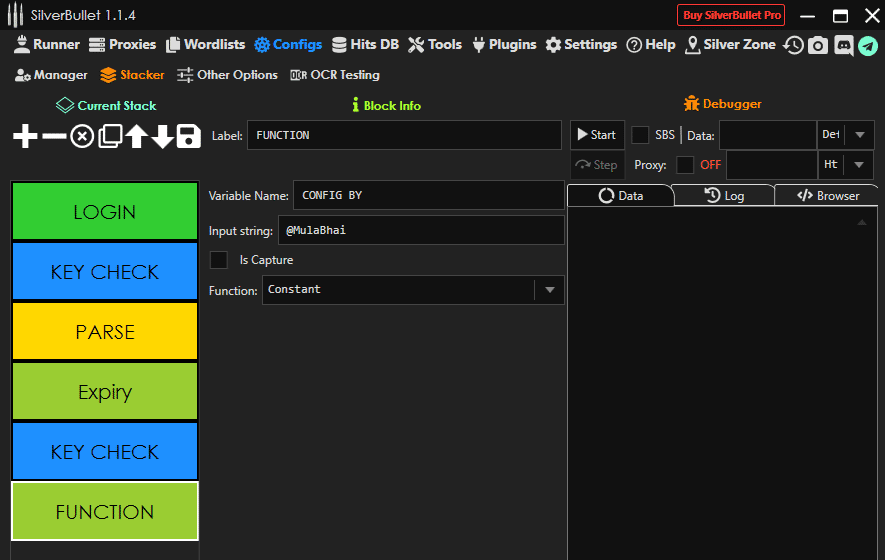This screenshot has height=560, width=885.
Task: Move the block down with arrow icon
Action: [162, 137]
